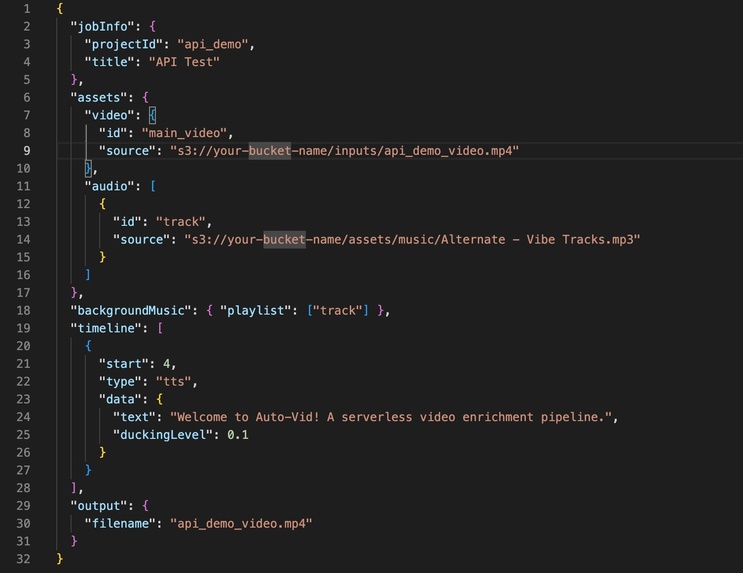Click the "data" key on line 23

coord(120,399)
